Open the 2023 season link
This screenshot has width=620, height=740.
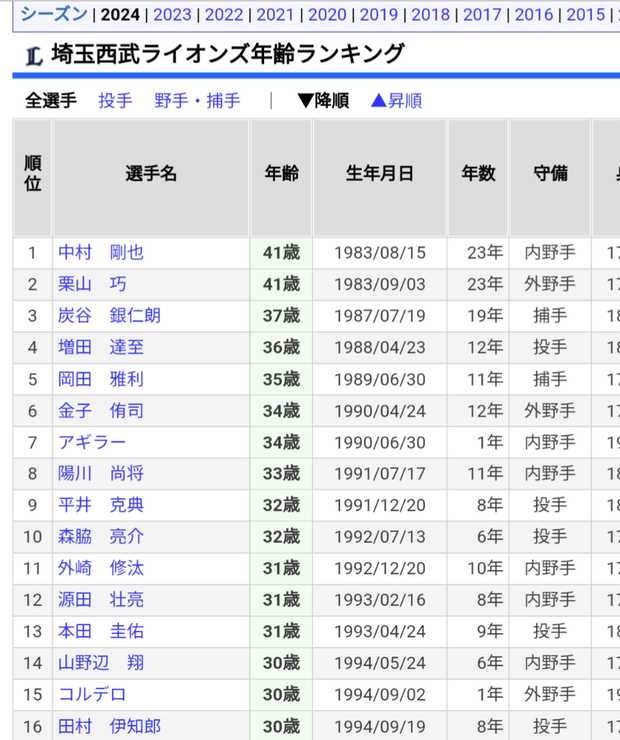click(x=173, y=14)
